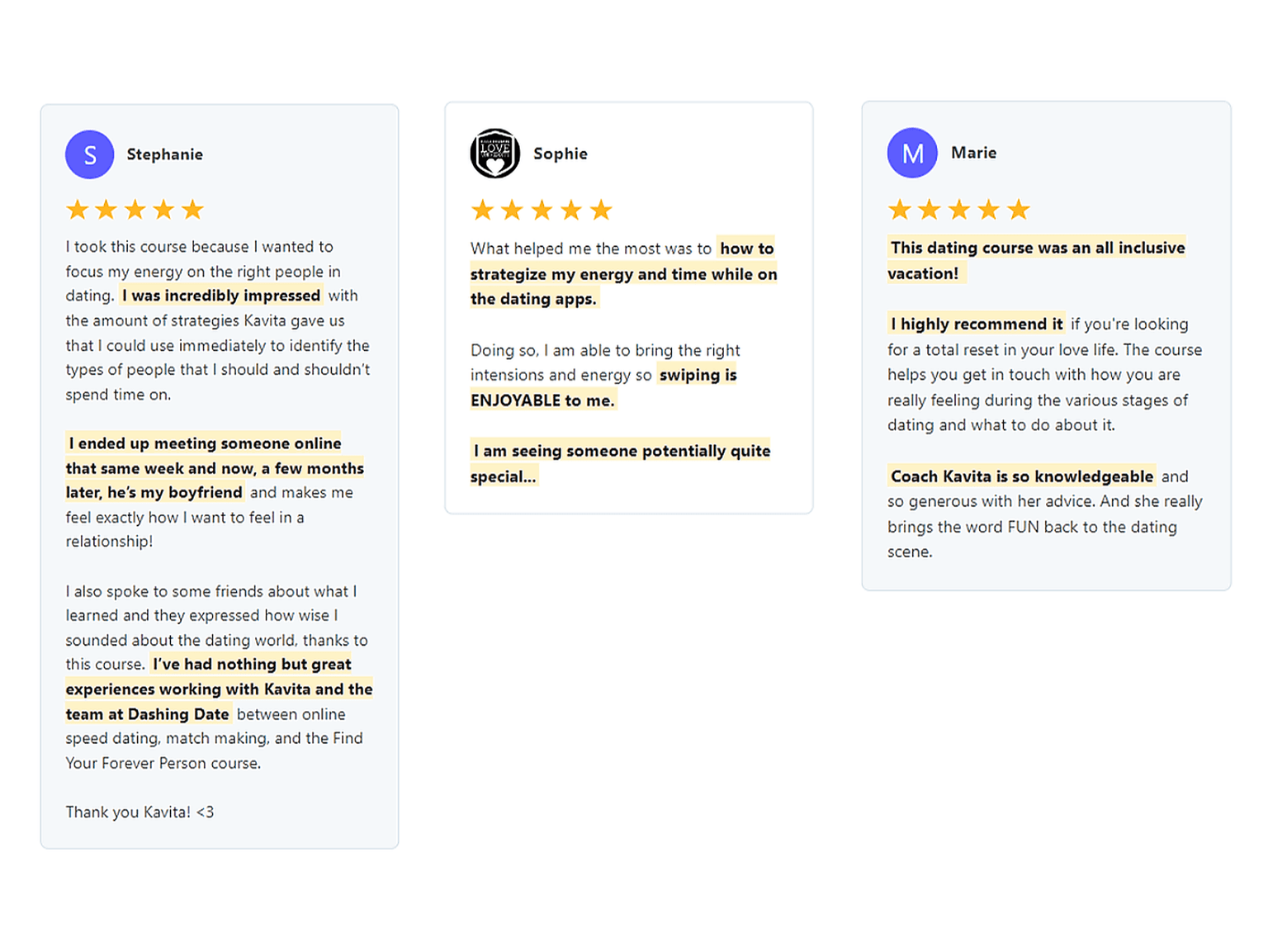
Task: Click 'Thank you Kavita! <3' text
Action: coord(140,812)
